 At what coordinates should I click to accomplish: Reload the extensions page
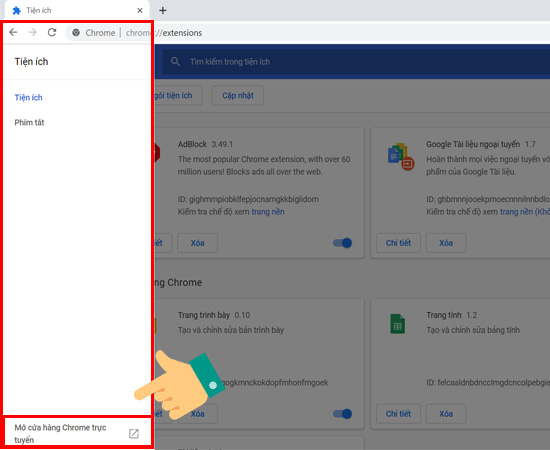(x=52, y=32)
